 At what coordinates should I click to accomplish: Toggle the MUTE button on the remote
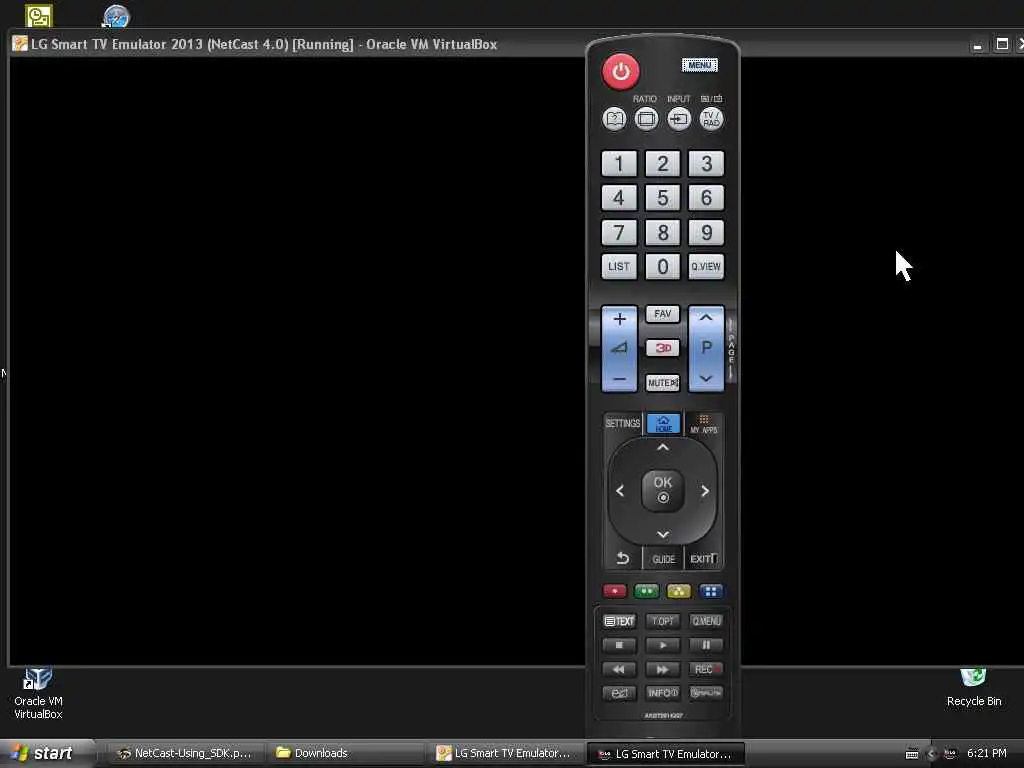(x=663, y=383)
